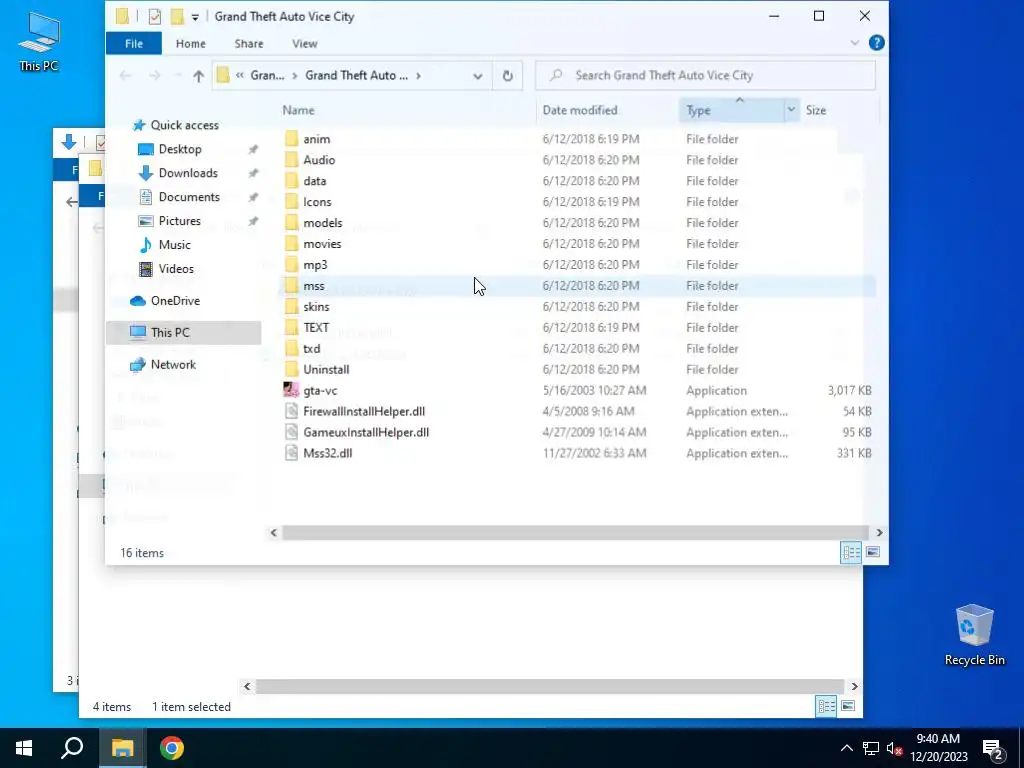Viewport: 1024px width, 768px height.
Task: Open taskbar Search
Action: 72,748
